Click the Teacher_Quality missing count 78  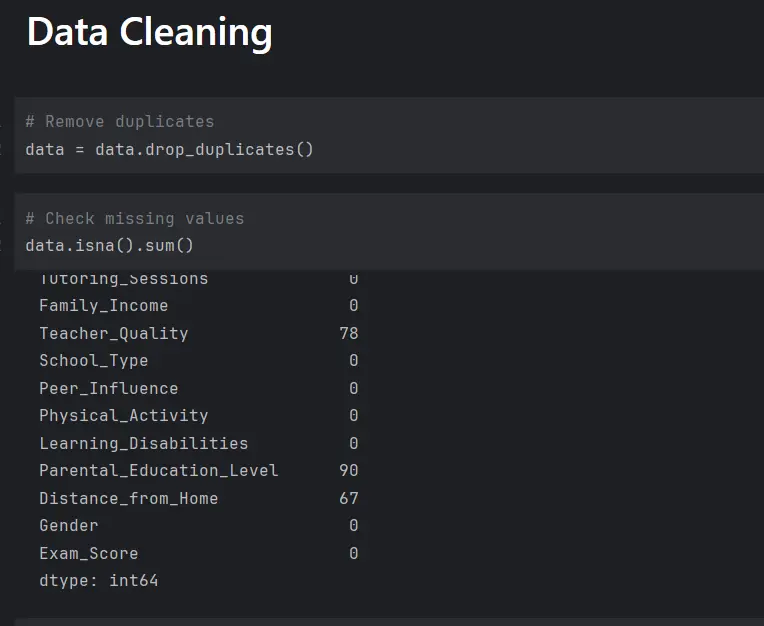coord(348,334)
